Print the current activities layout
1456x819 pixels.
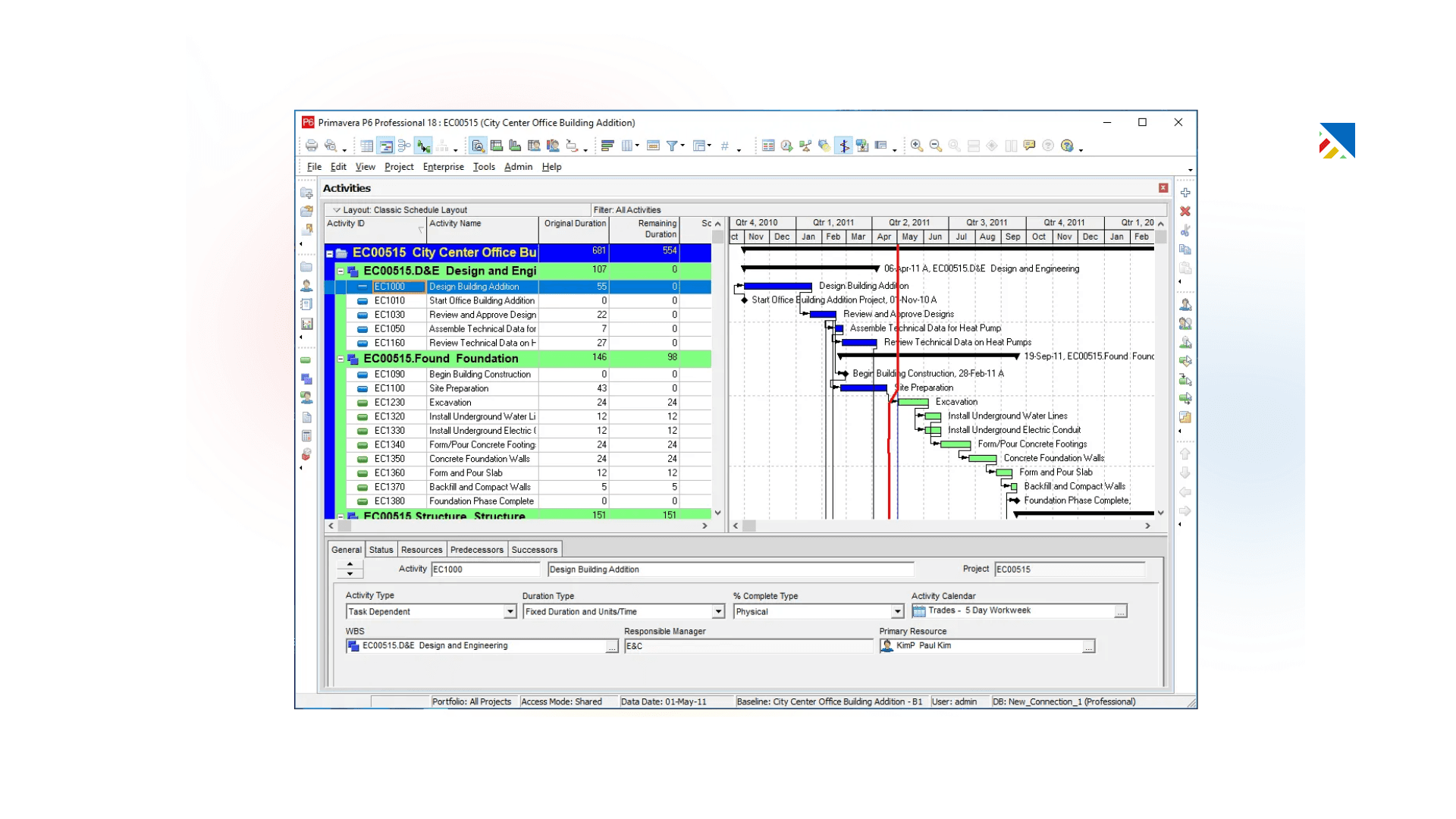click(312, 146)
